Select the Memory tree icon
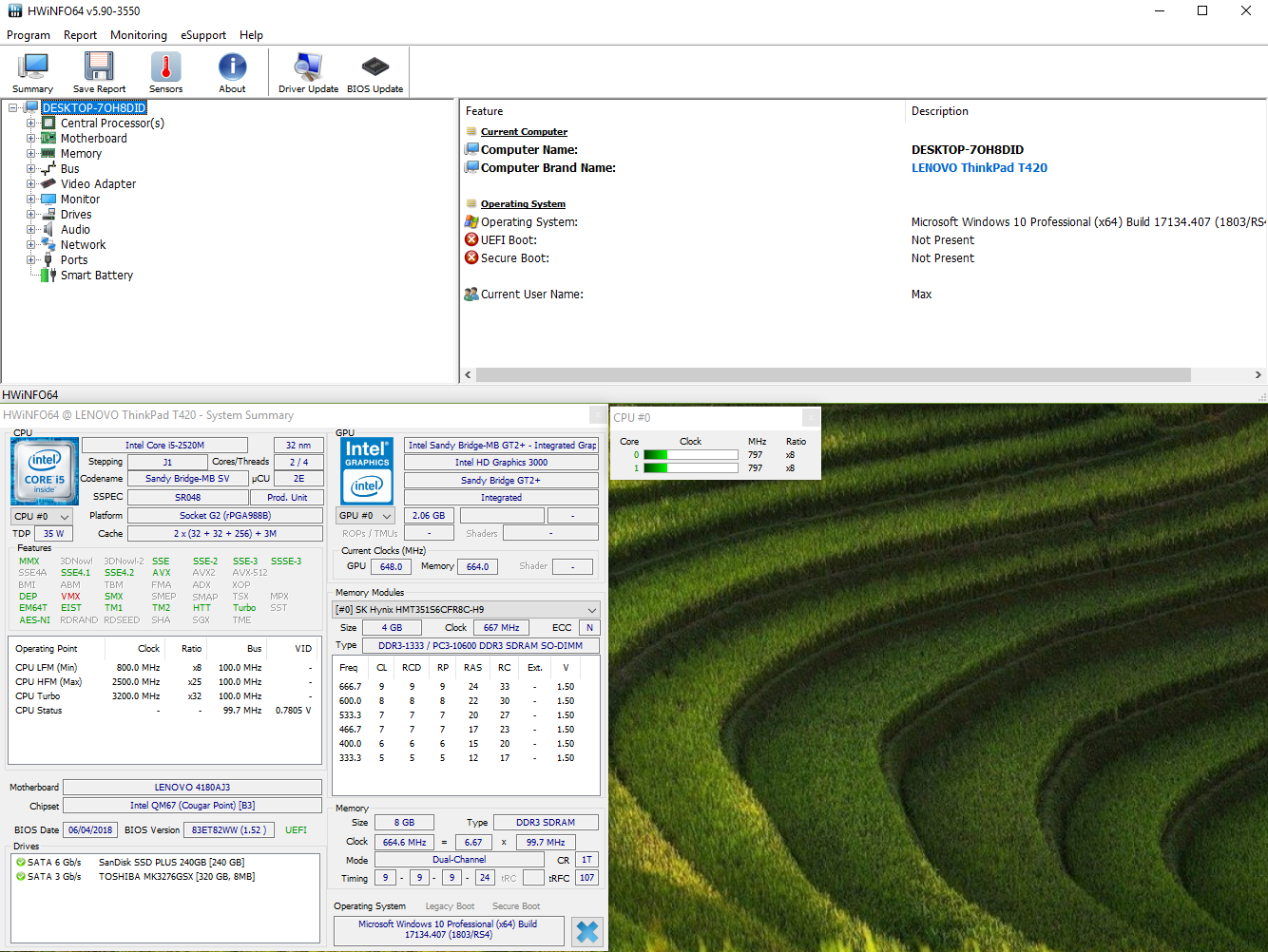 (x=48, y=154)
